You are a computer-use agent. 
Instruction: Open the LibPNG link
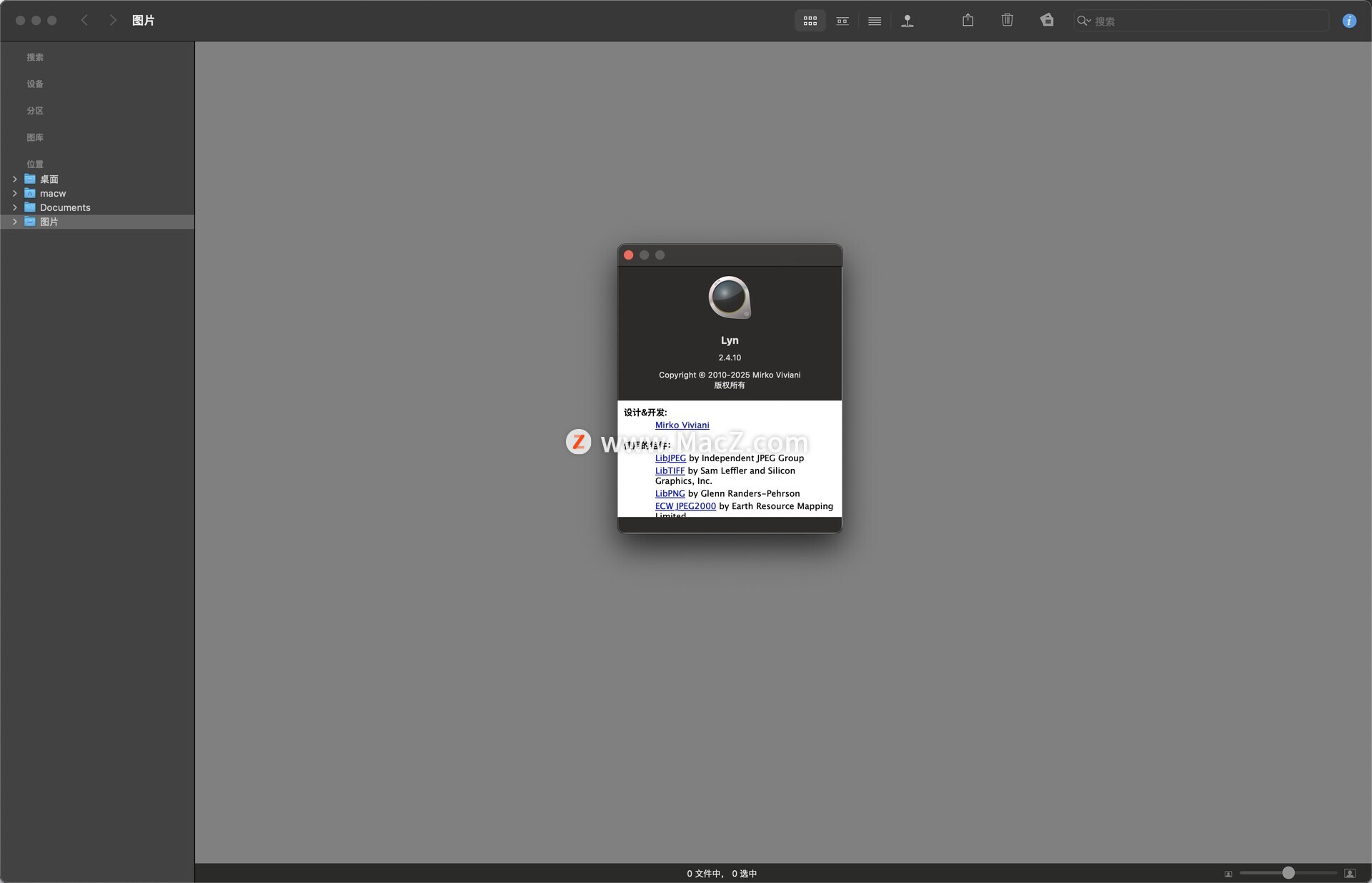[670, 493]
